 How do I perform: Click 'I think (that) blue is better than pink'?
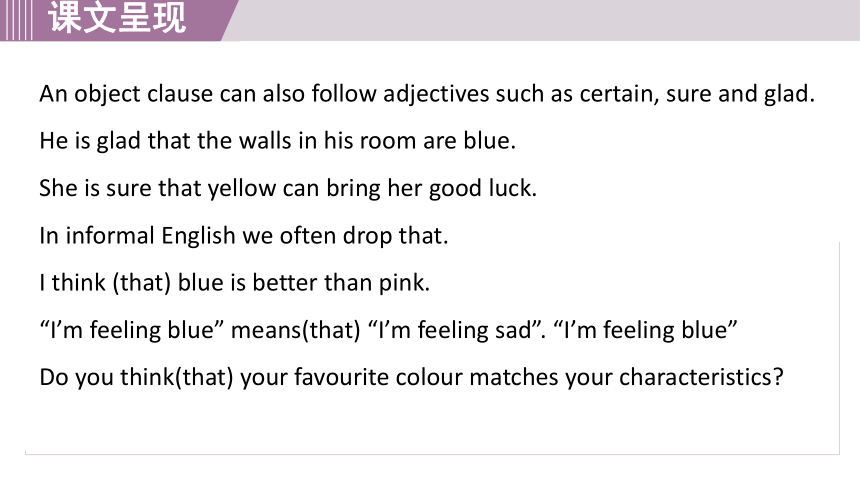(x=235, y=283)
